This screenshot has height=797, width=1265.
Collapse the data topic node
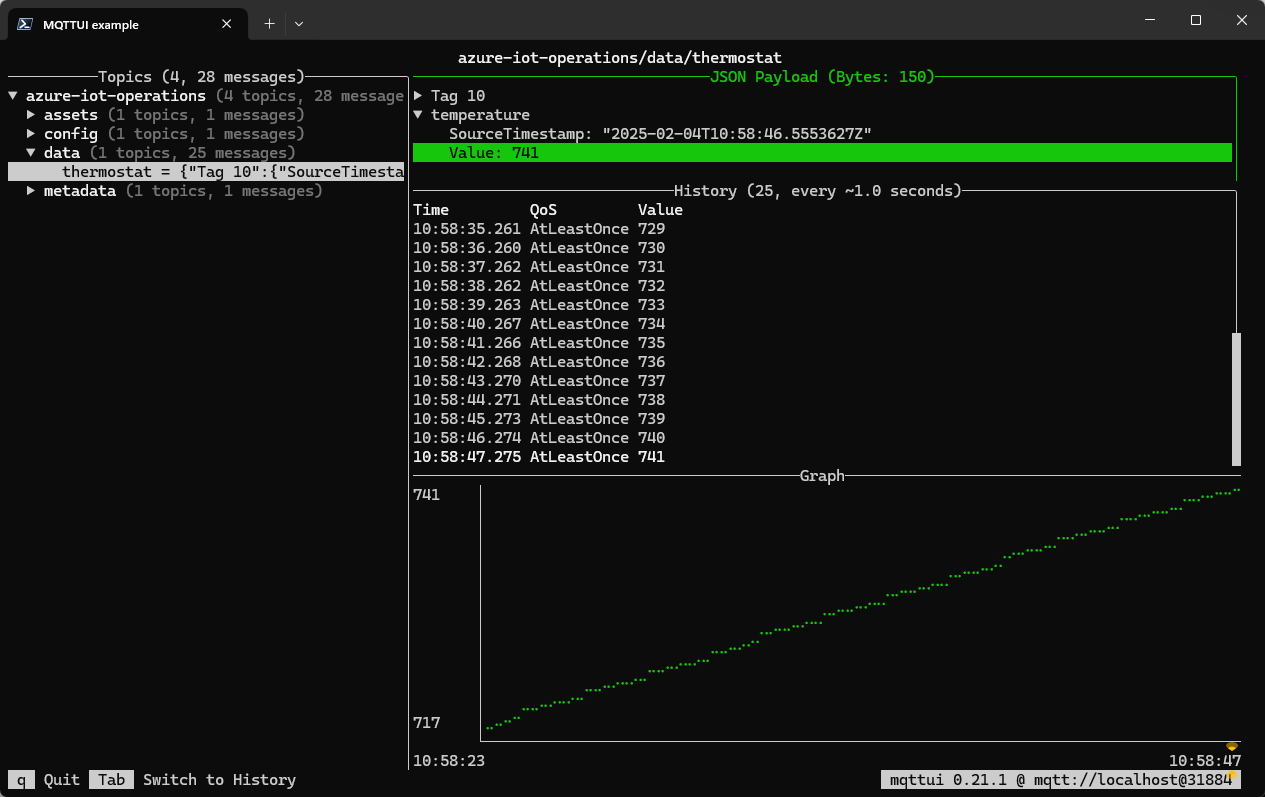pyautogui.click(x=31, y=153)
